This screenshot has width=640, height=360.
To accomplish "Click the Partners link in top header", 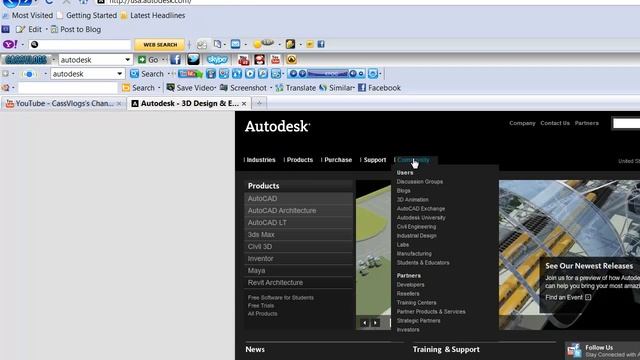I will click(587, 123).
